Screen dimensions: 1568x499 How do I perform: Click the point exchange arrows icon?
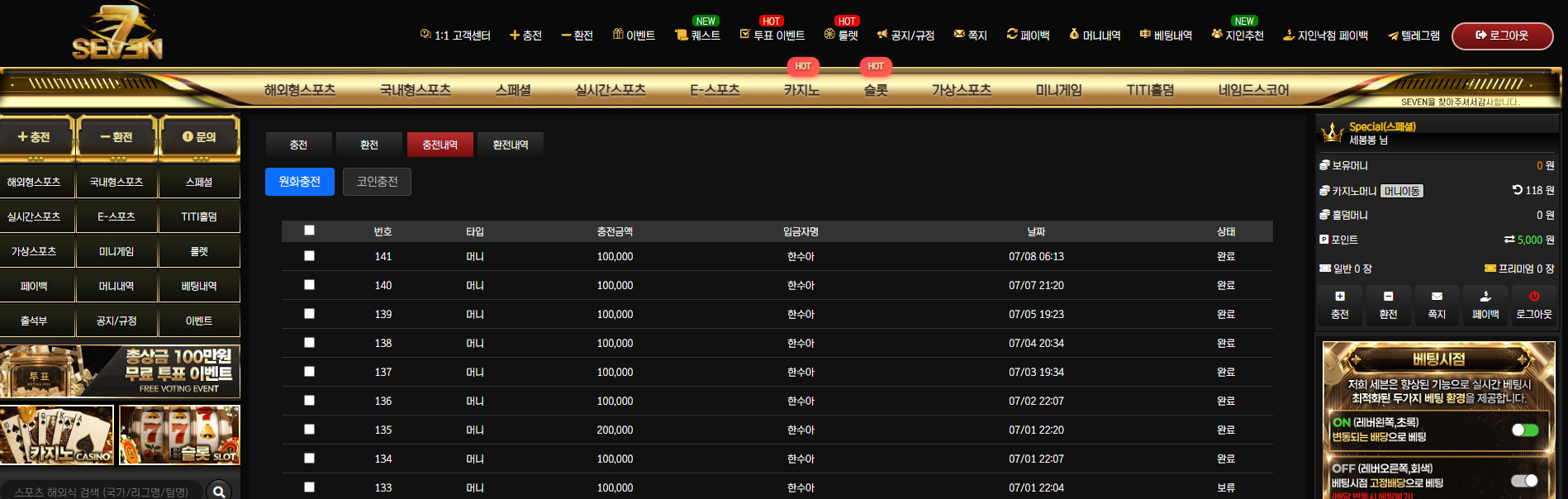1509,240
